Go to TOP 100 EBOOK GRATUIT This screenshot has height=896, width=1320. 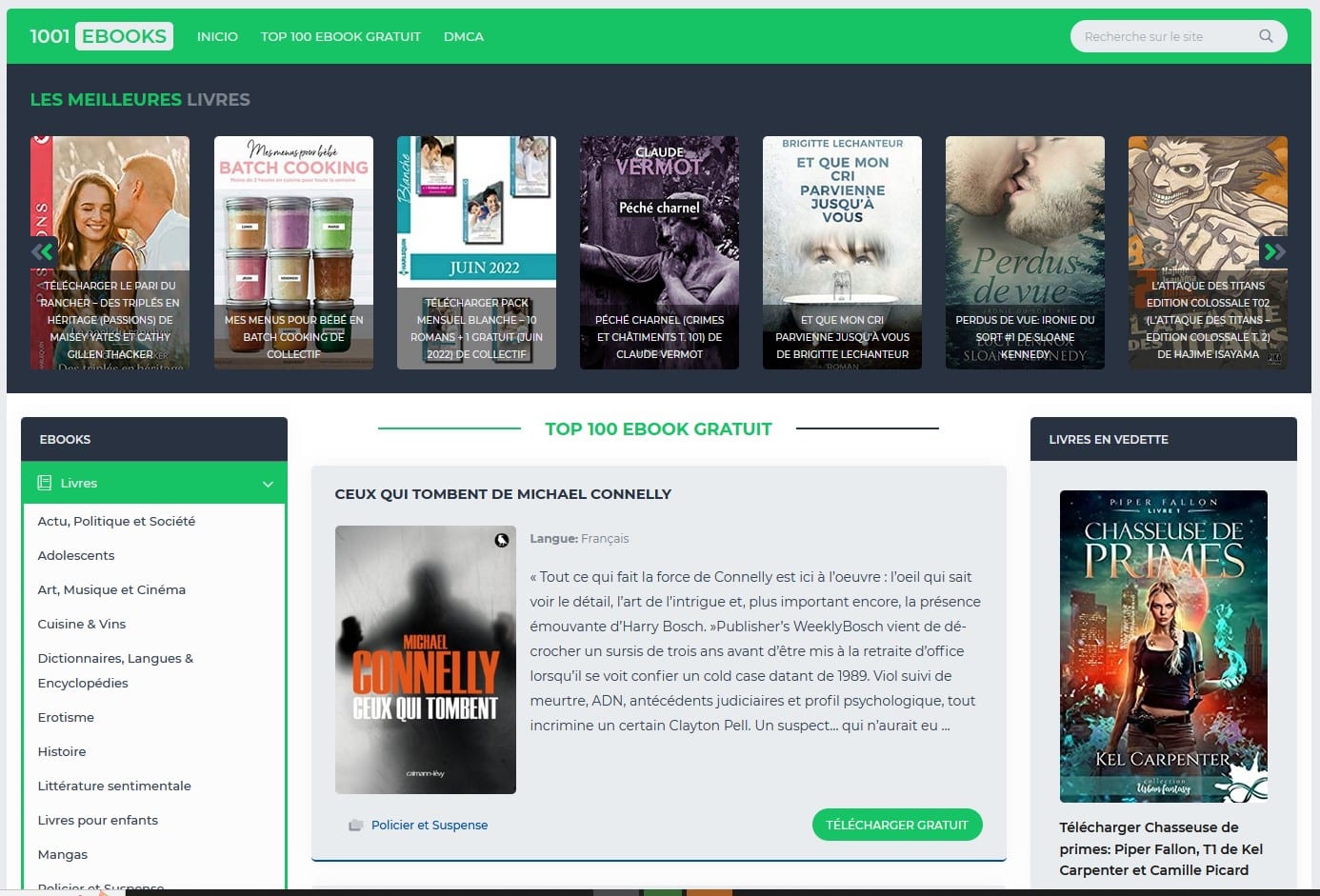click(340, 36)
